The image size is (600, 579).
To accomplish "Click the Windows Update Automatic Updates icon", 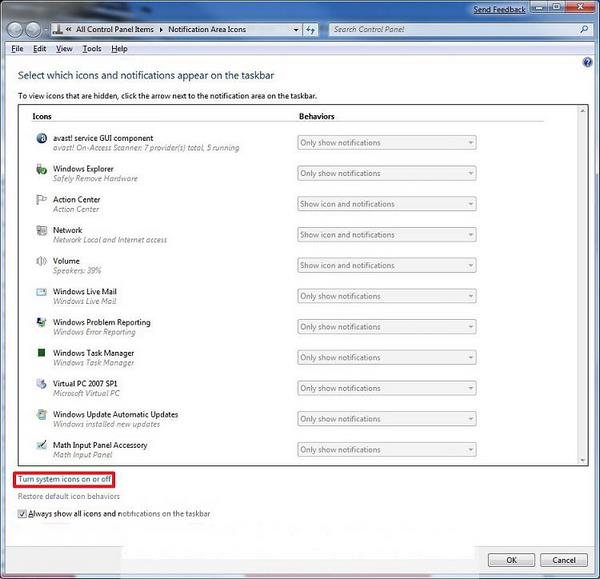I will click(41, 414).
